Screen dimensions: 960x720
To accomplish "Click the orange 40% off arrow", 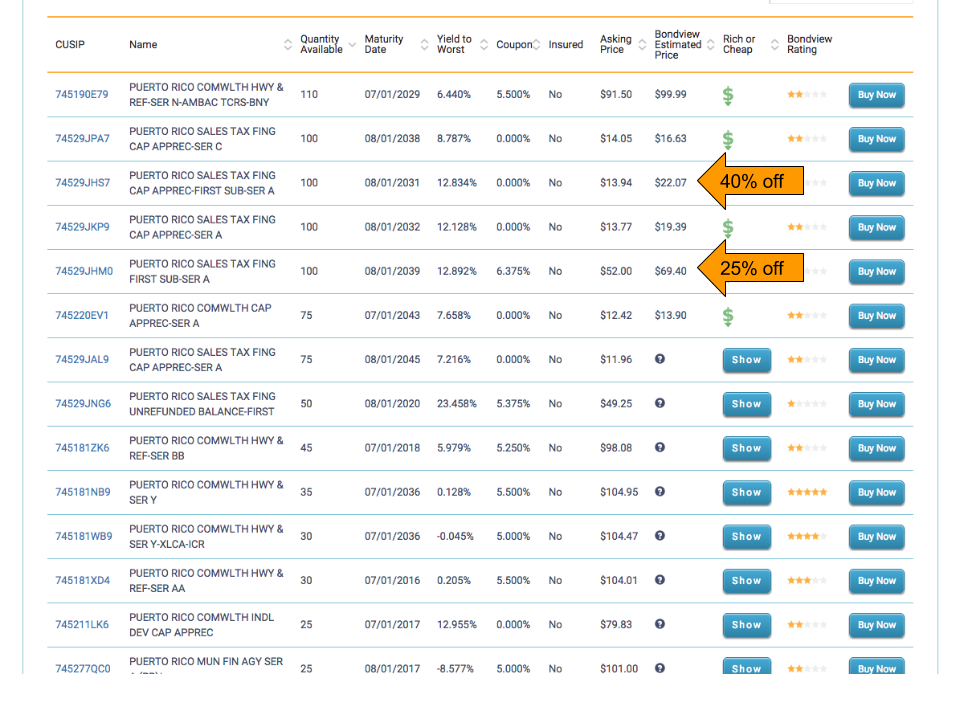I will pos(750,182).
